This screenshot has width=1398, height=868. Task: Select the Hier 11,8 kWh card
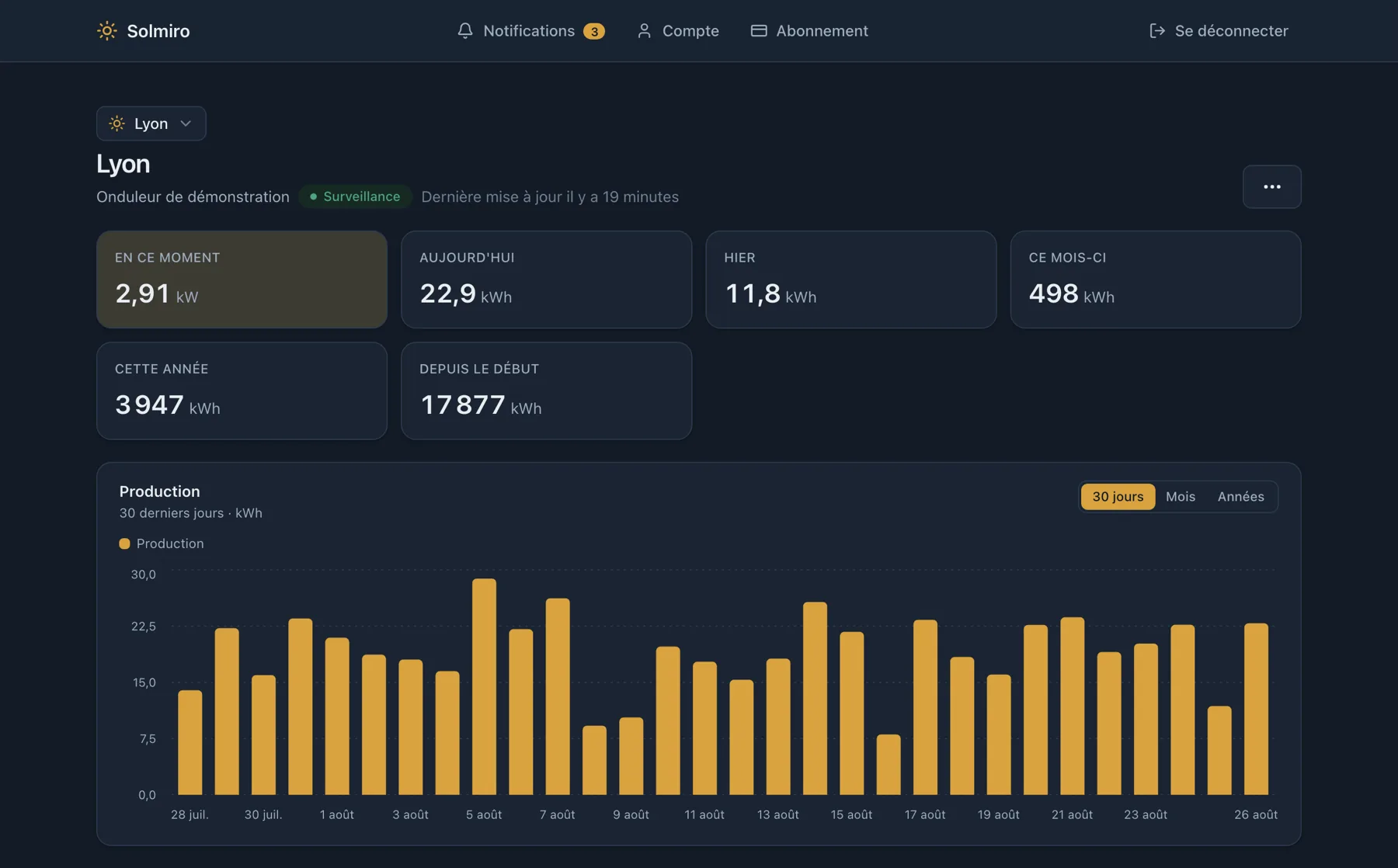(x=850, y=279)
